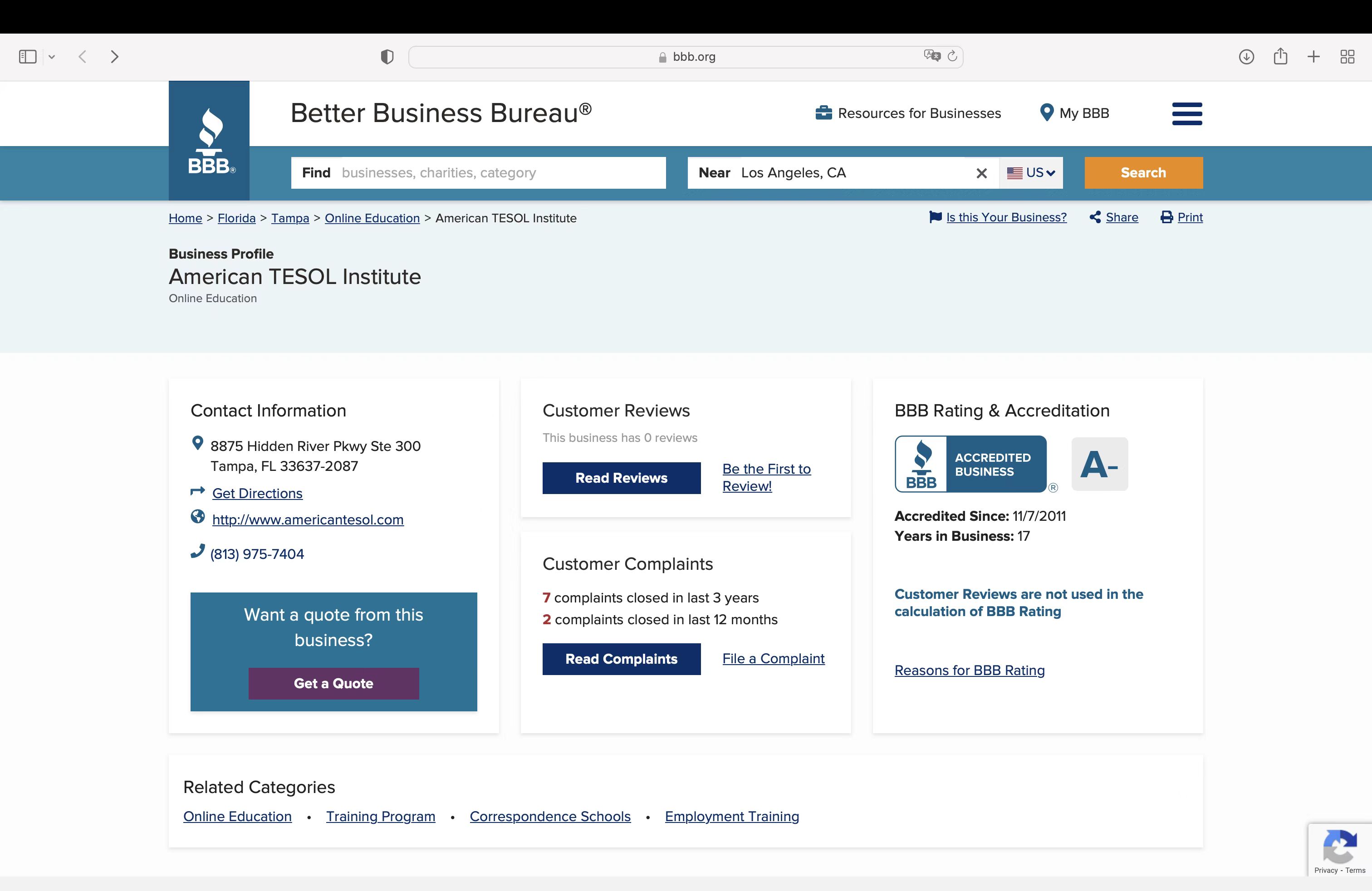Screen dimensions: 1372x891
Task: Toggle the Safari sidebar
Action: [x=28, y=56]
